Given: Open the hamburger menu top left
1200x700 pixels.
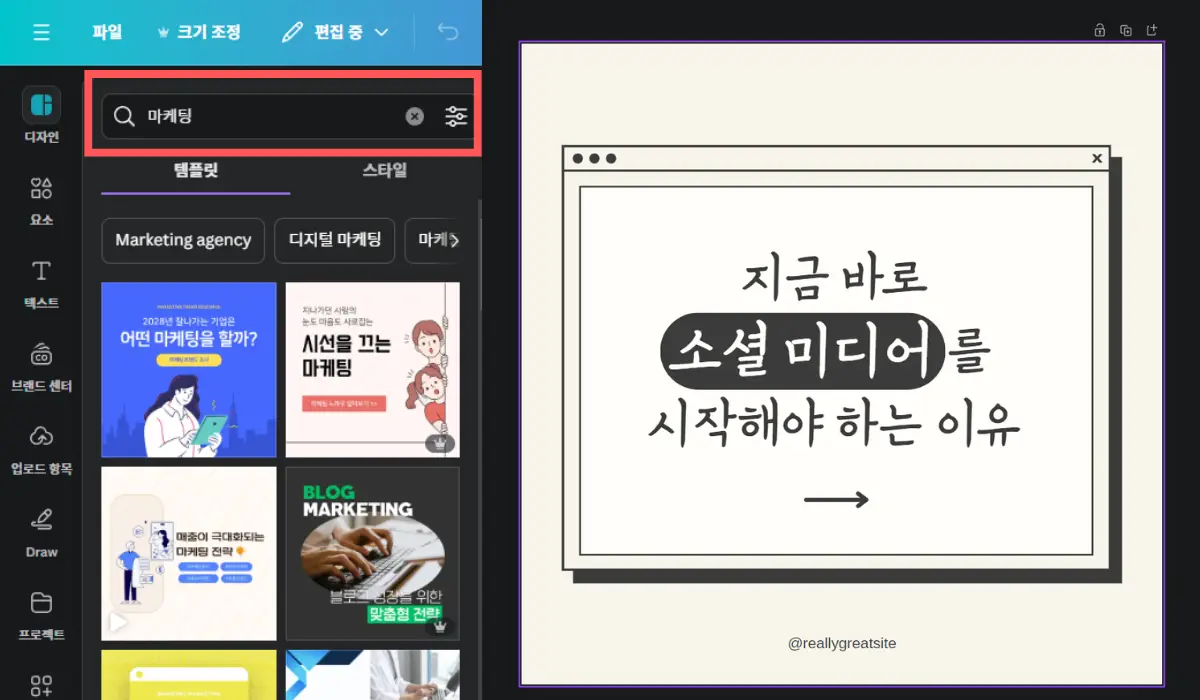Looking at the screenshot, I should [41, 31].
